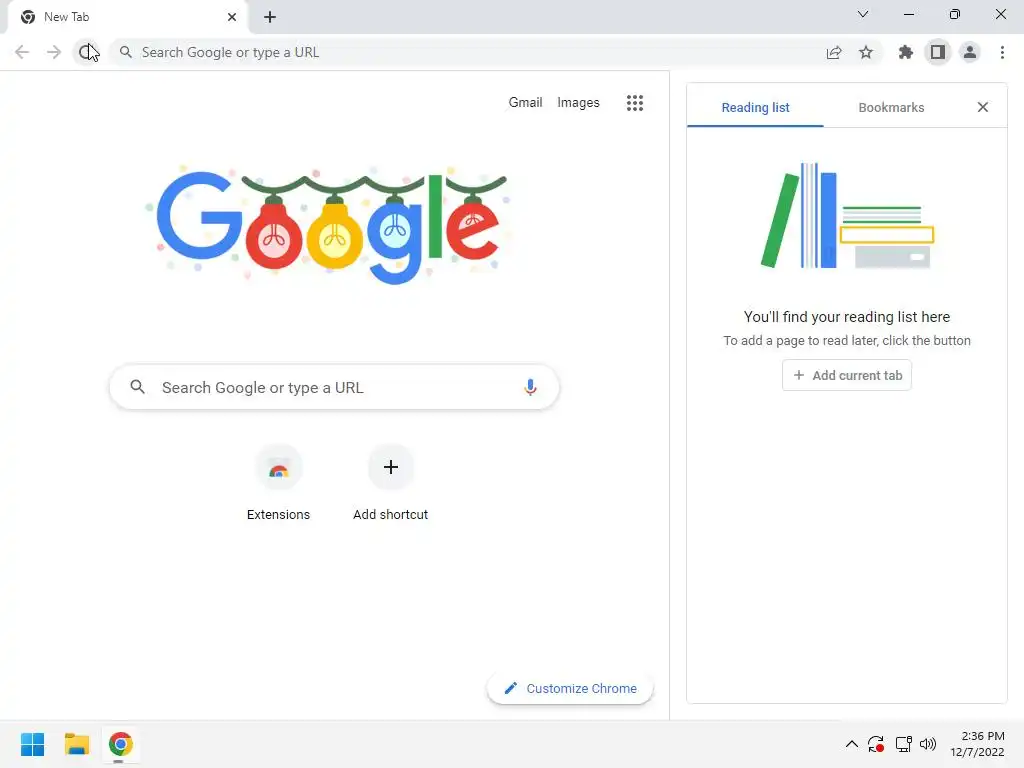
Task: Close the side panel
Action: tap(983, 107)
